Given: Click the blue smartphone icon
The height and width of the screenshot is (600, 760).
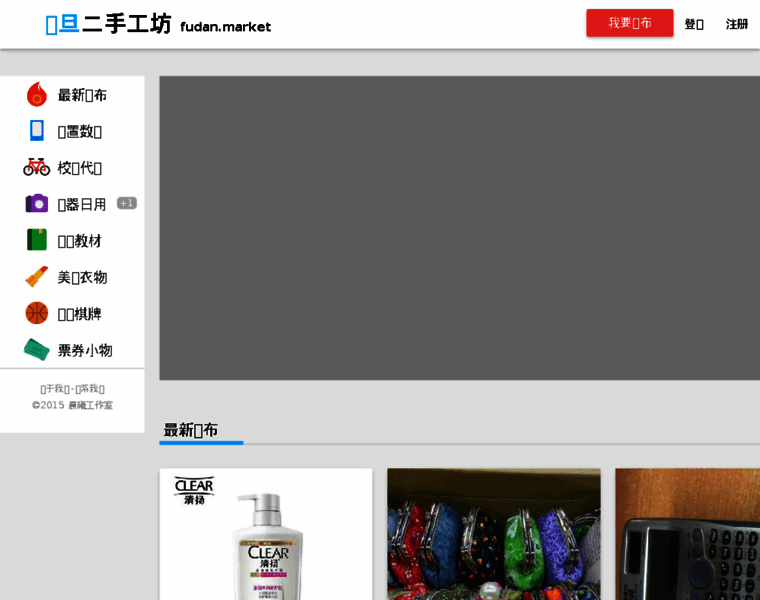Looking at the screenshot, I should (37, 131).
